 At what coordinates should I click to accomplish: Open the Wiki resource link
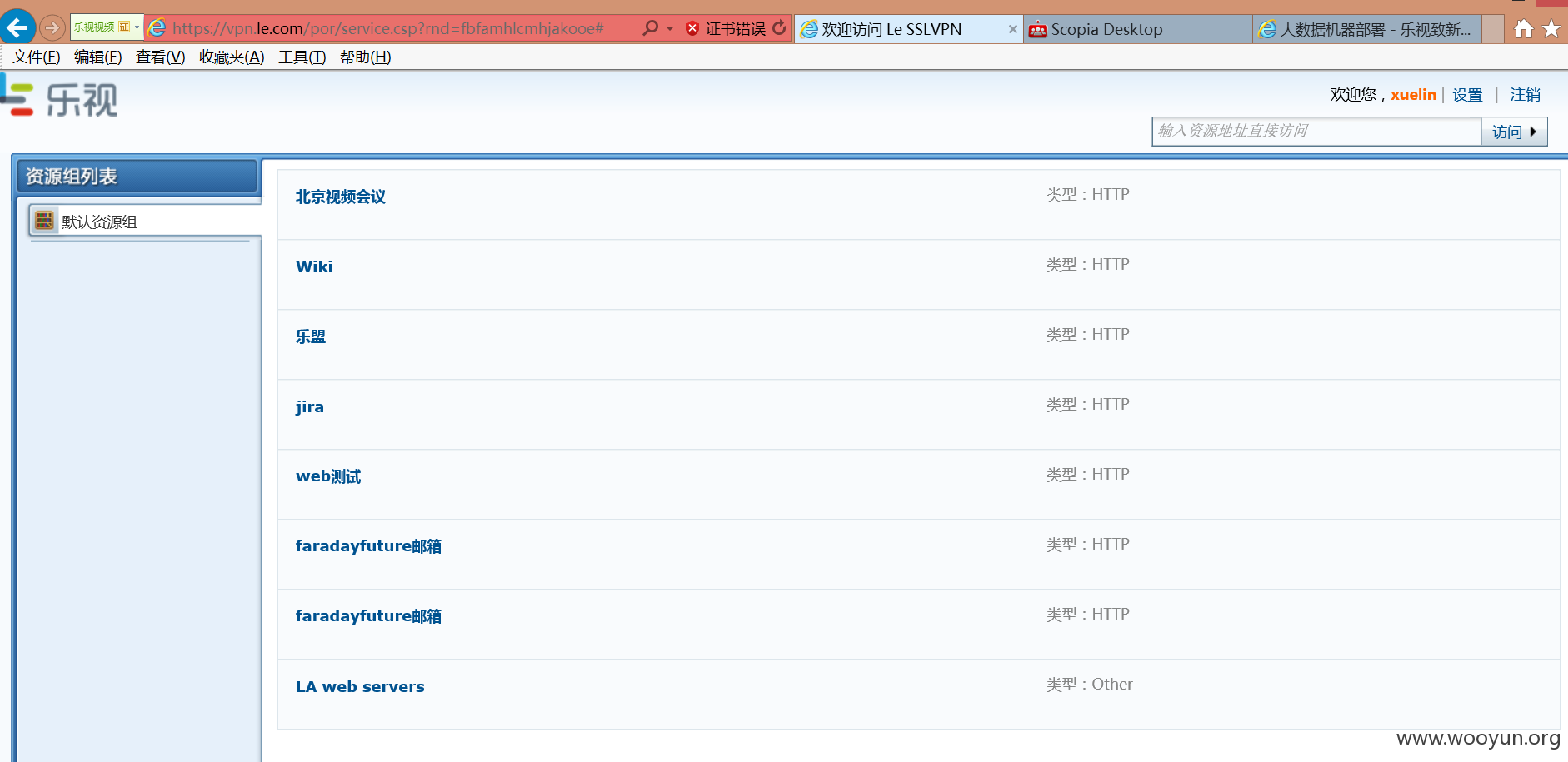314,266
